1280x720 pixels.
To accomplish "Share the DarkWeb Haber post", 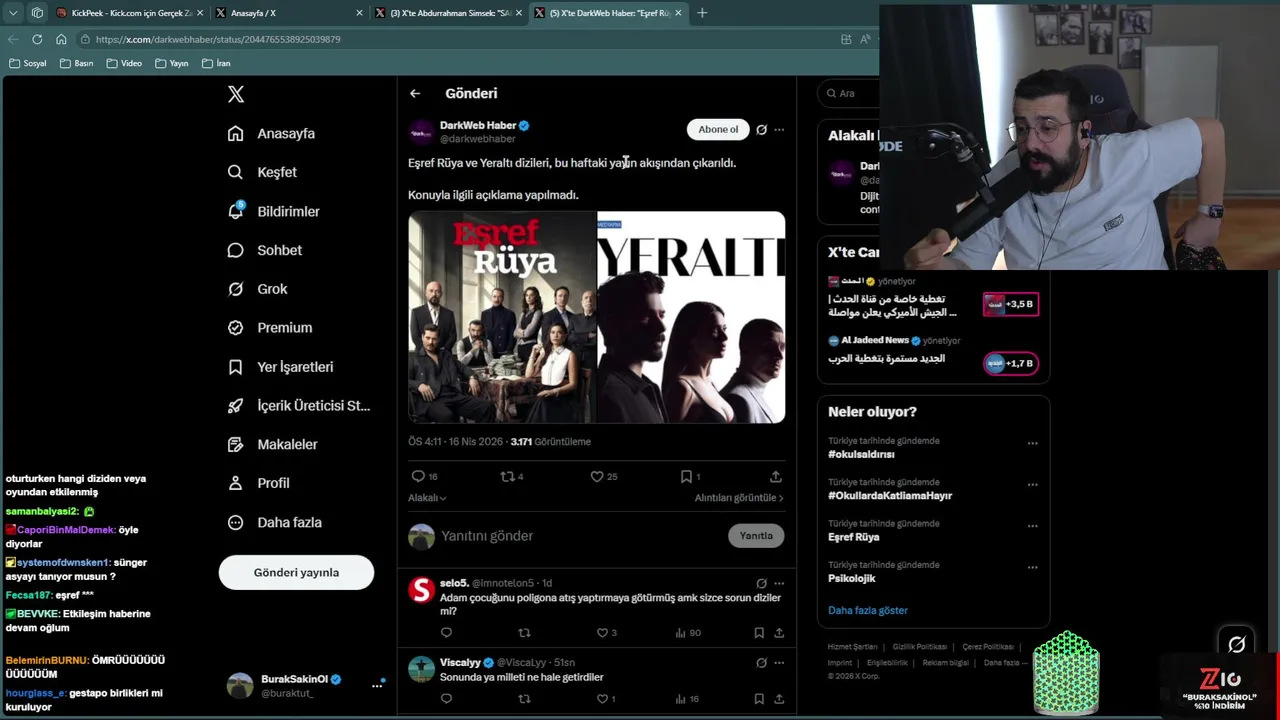I will [776, 476].
